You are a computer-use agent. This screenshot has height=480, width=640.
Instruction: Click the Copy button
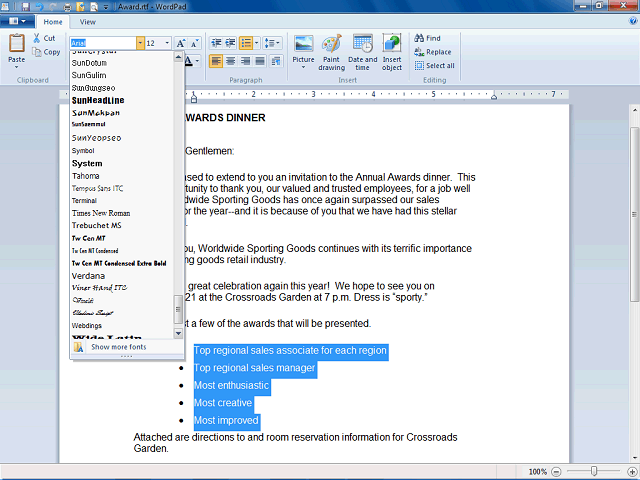point(47,52)
